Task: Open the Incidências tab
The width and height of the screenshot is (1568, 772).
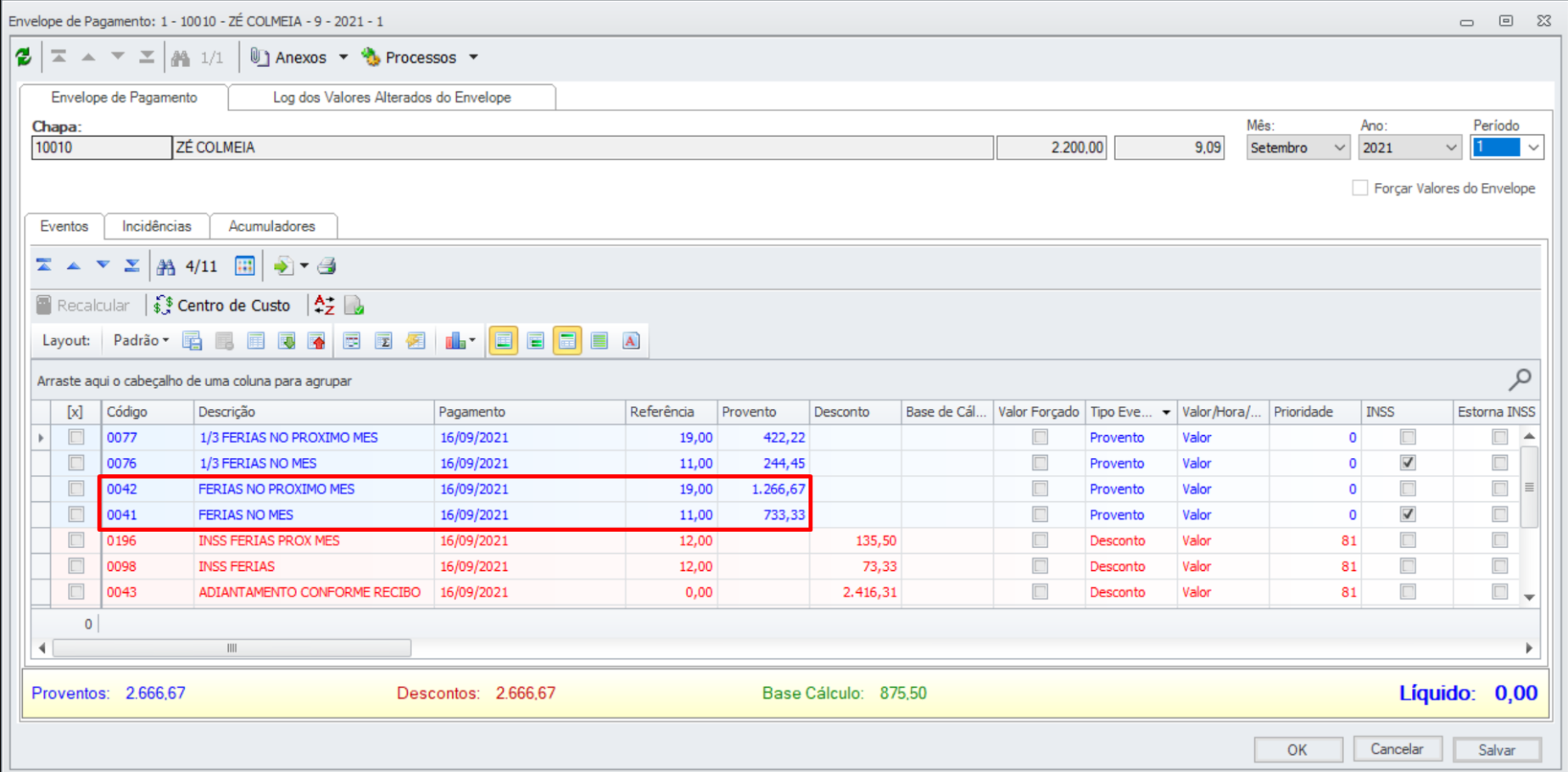Action: coord(157,227)
